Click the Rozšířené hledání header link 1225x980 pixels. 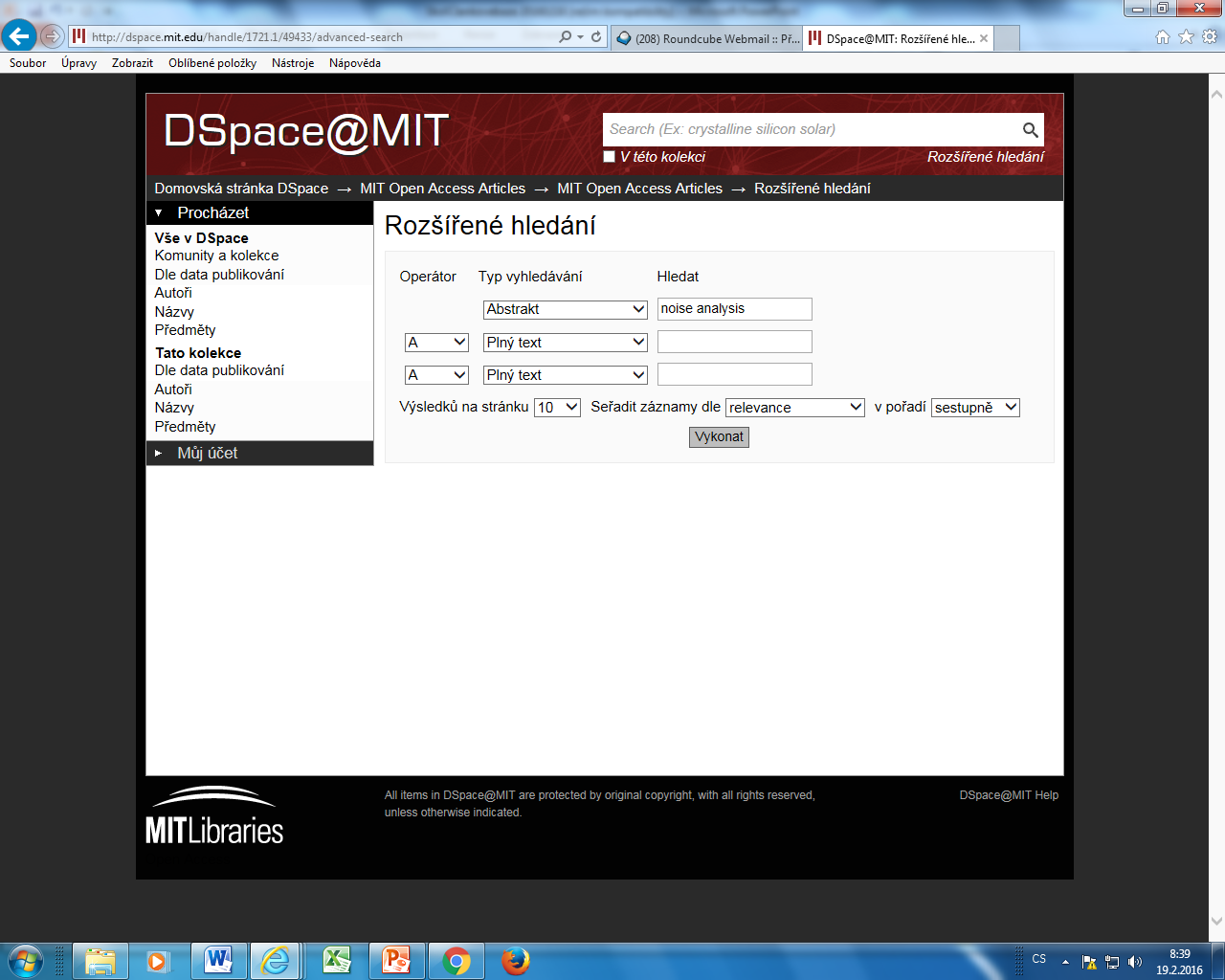coord(985,157)
